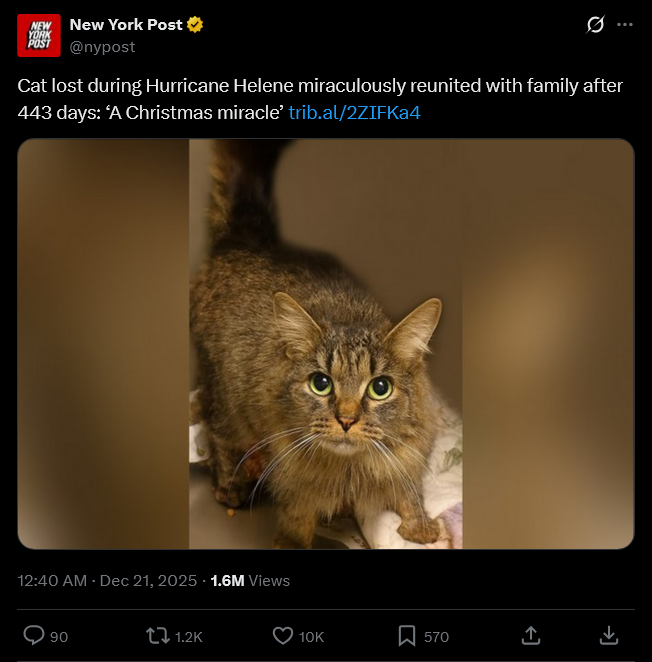652x662 pixels.
Task: Click the 1.2K reposts count
Action: click(189, 637)
